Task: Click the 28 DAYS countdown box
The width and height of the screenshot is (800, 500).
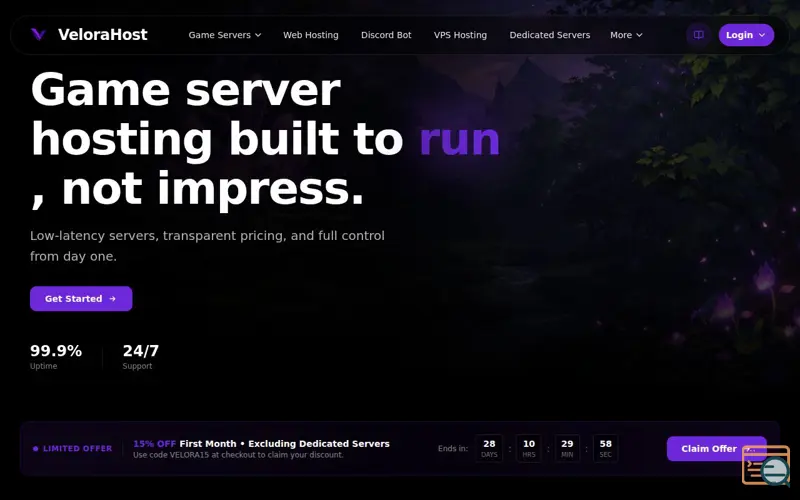Action: pos(489,448)
